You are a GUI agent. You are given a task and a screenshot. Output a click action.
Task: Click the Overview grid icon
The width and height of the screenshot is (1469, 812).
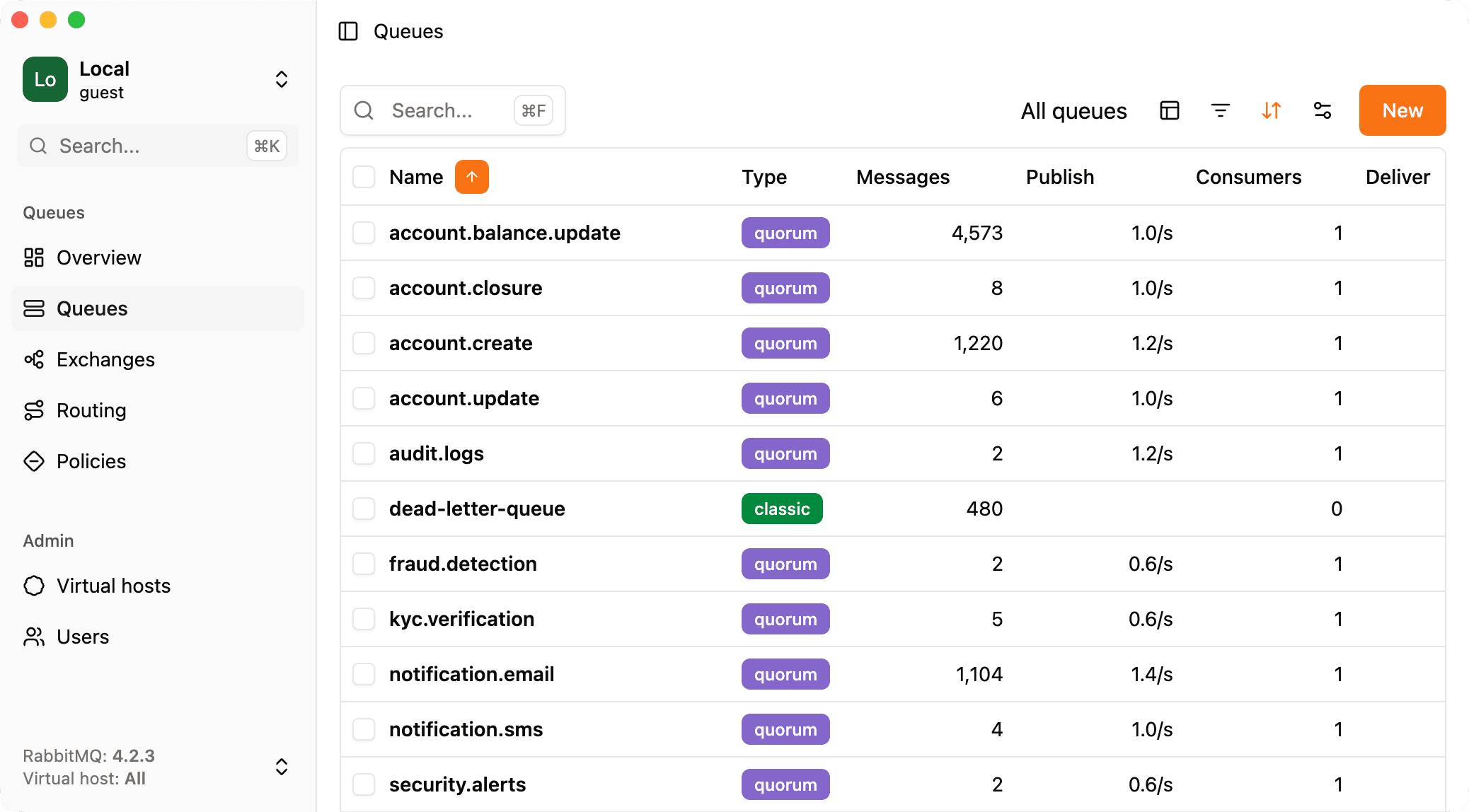[34, 257]
